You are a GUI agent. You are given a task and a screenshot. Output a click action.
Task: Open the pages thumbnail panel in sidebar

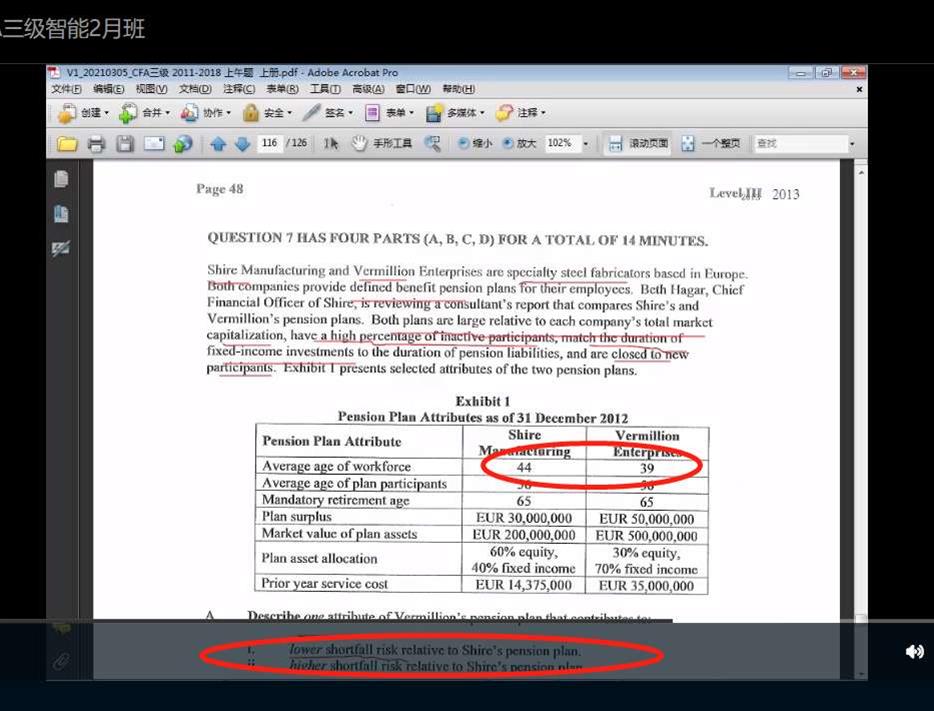pyautogui.click(x=62, y=179)
